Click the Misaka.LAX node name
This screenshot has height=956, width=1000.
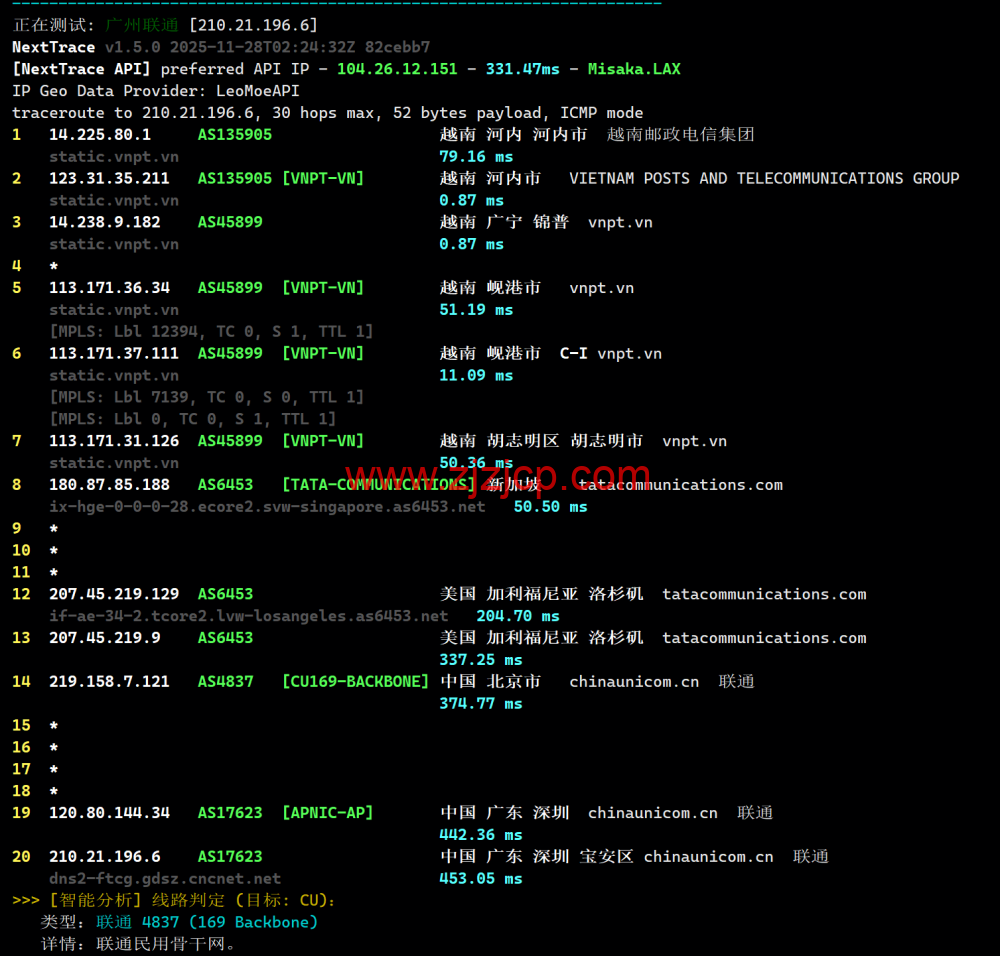tap(634, 69)
